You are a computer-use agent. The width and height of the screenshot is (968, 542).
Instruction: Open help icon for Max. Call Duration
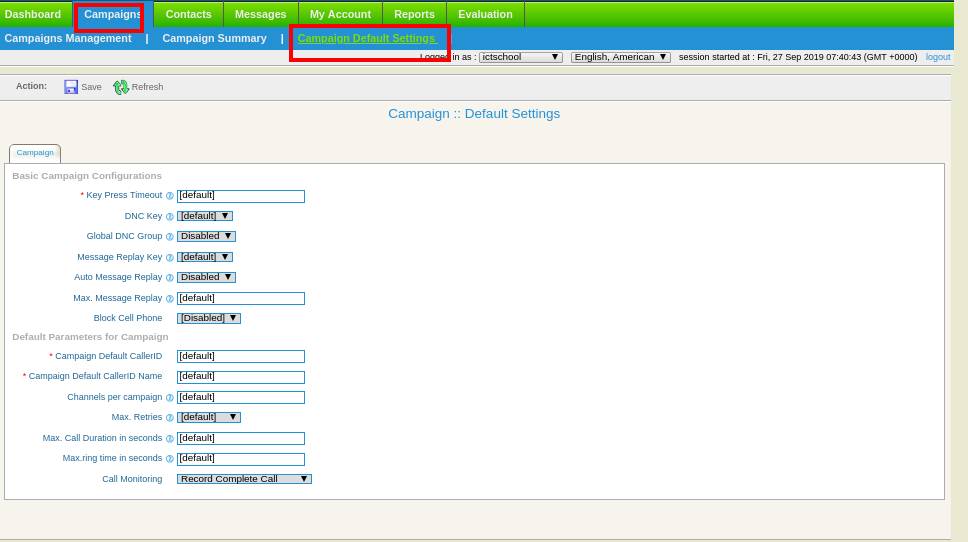pos(170,439)
